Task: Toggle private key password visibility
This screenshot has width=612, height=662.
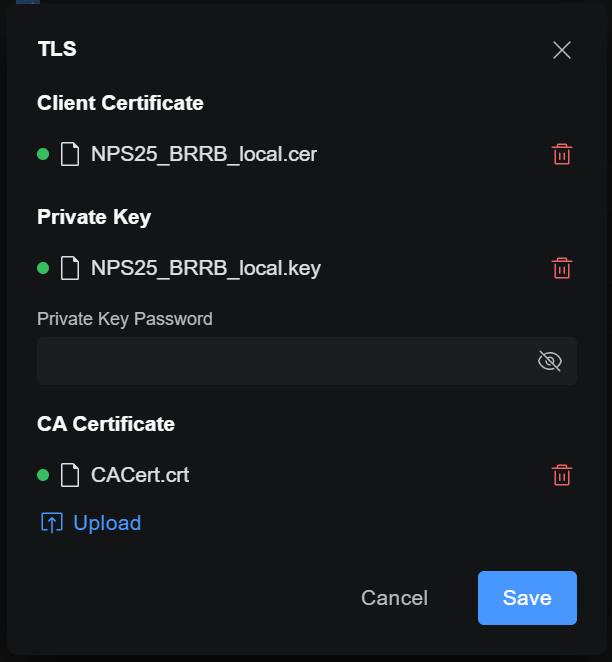Action: pyautogui.click(x=550, y=361)
